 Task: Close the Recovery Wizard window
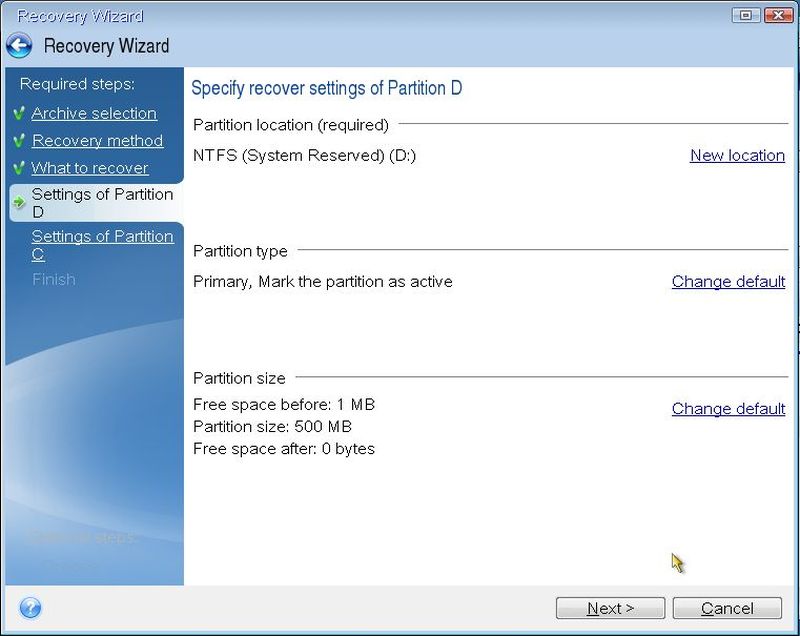pyautogui.click(x=776, y=15)
